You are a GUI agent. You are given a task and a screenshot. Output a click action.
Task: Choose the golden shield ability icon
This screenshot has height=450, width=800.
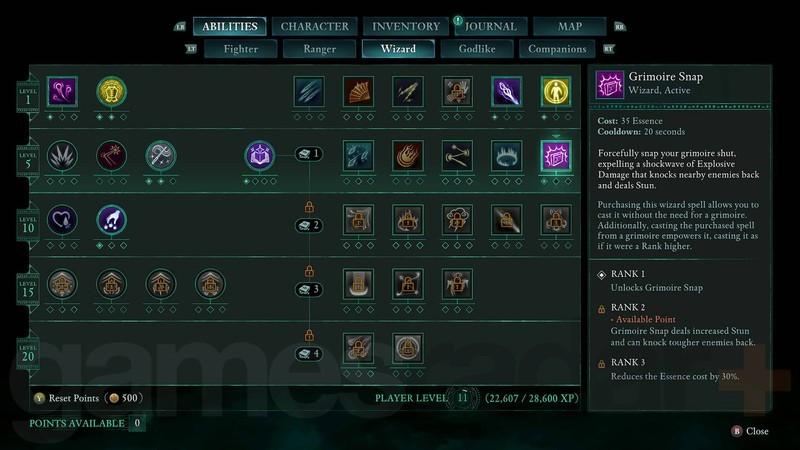pos(111,91)
